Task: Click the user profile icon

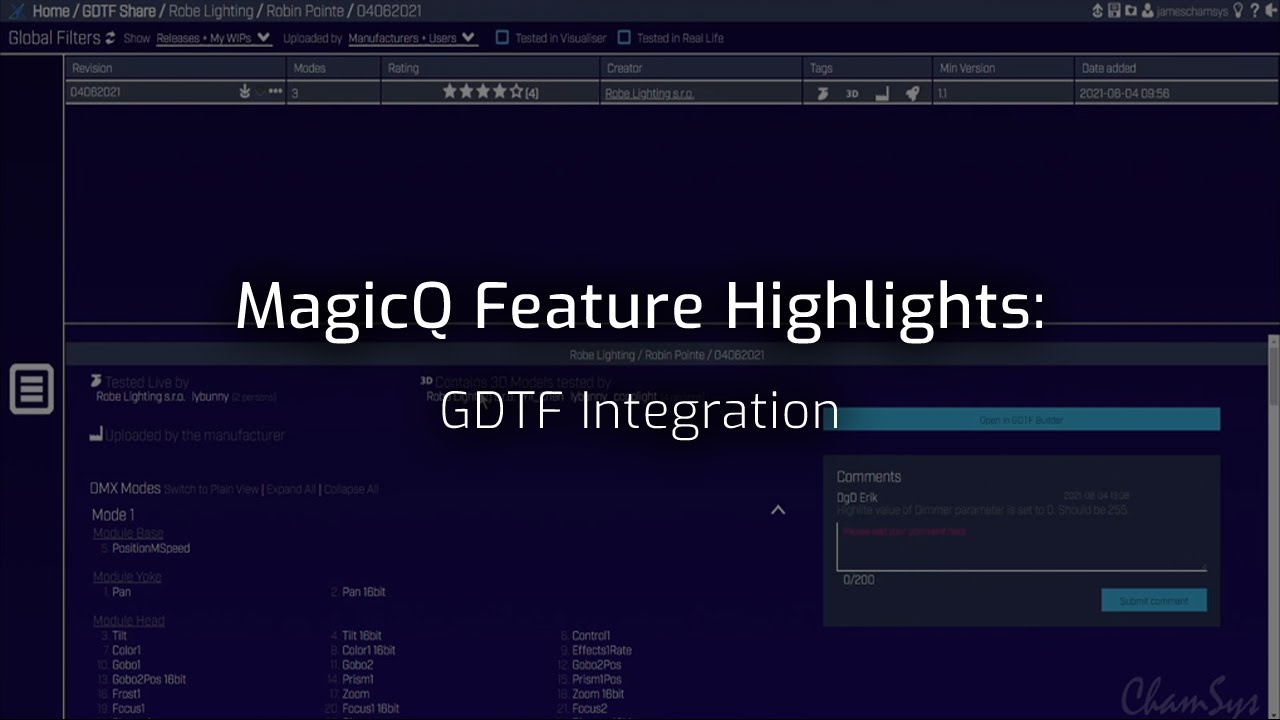Action: click(1148, 11)
